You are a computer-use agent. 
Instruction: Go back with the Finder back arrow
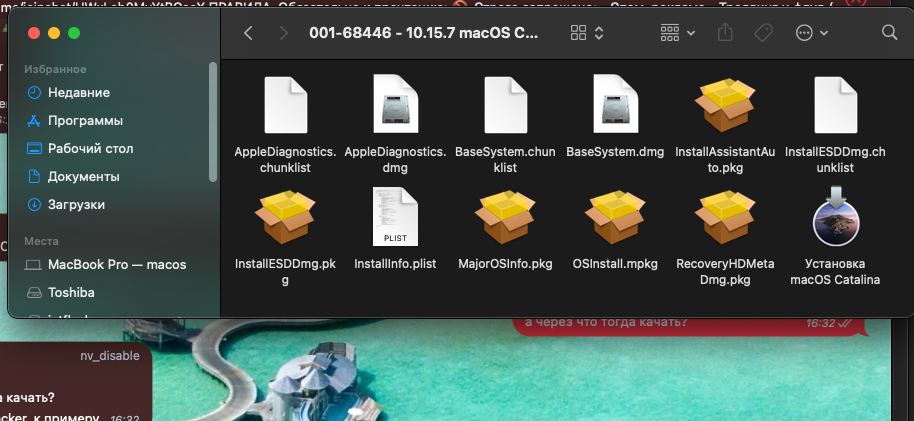(x=248, y=33)
